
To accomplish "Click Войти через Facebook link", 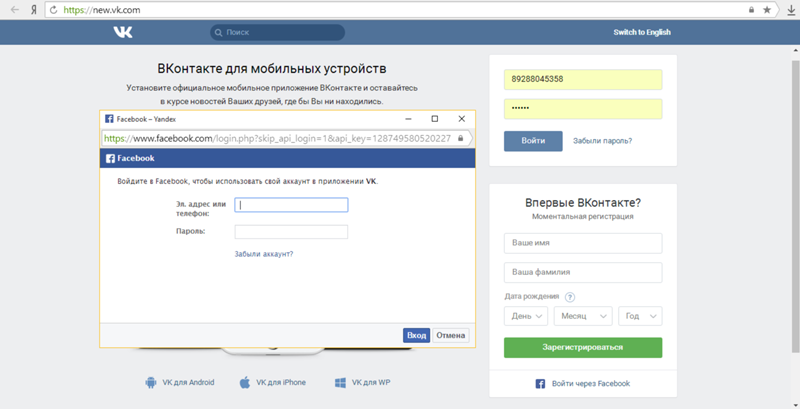I will 591,384.
